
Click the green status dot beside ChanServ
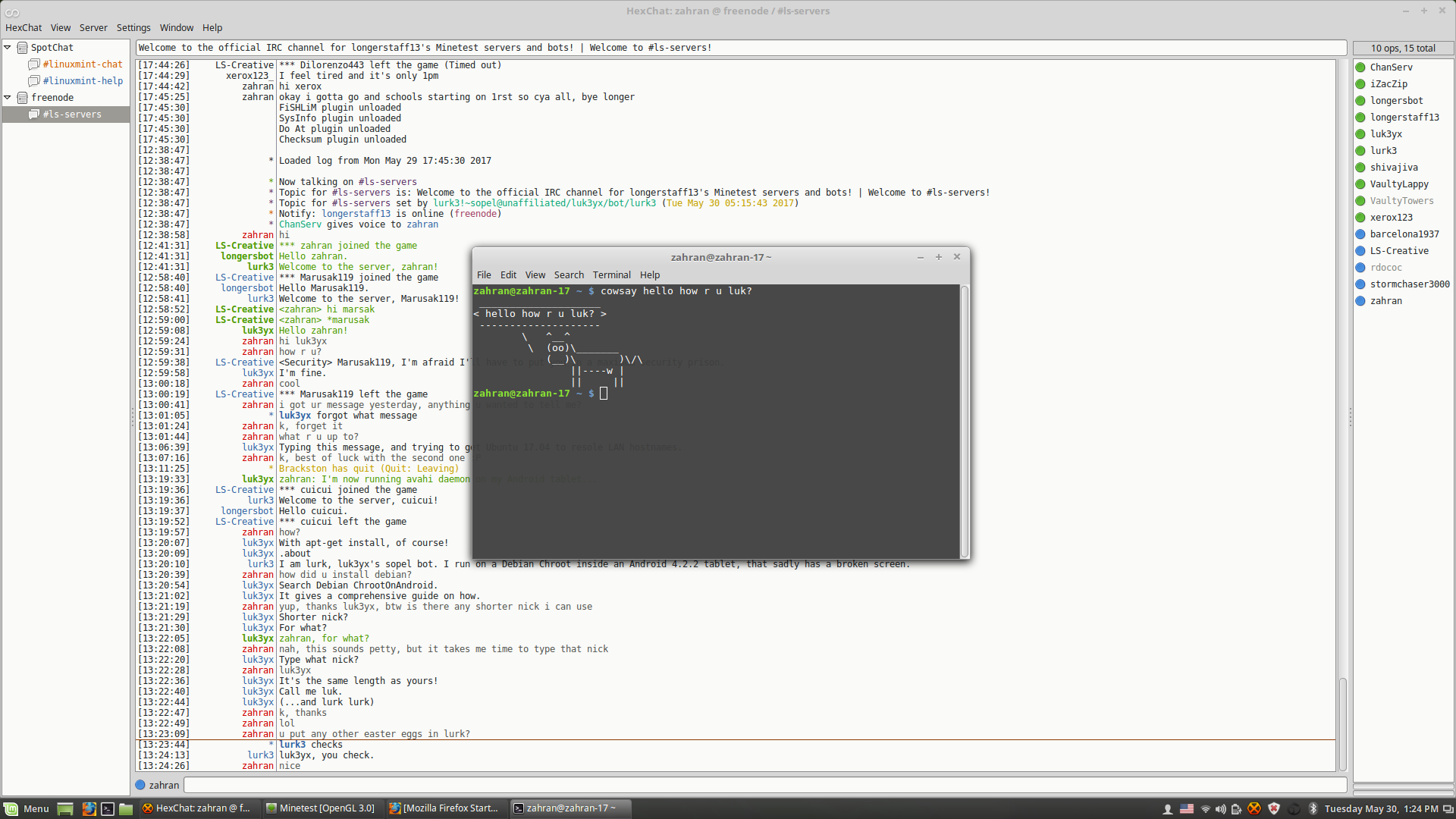[1360, 67]
